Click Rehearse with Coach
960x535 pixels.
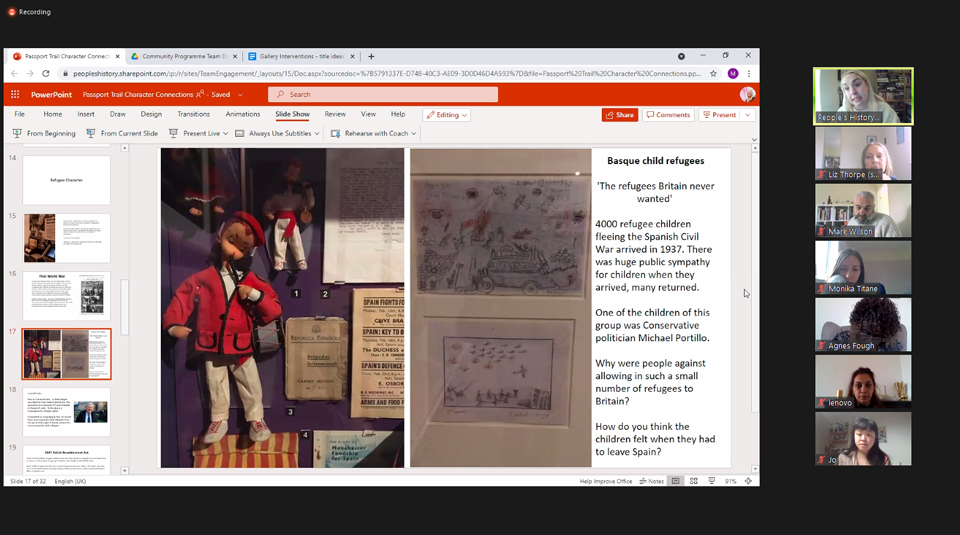click(x=370, y=133)
